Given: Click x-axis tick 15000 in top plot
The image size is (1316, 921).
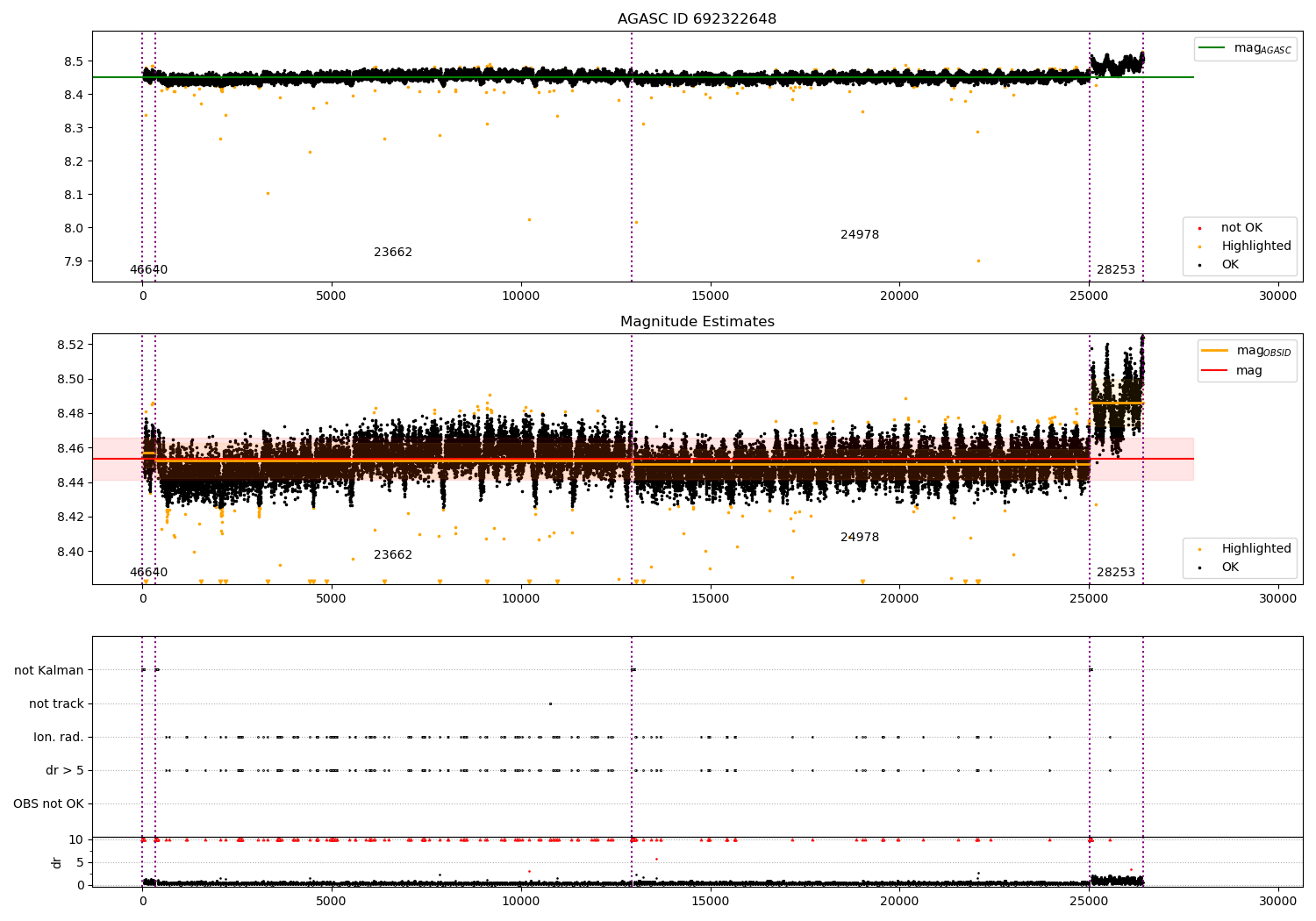Looking at the screenshot, I should tap(711, 296).
